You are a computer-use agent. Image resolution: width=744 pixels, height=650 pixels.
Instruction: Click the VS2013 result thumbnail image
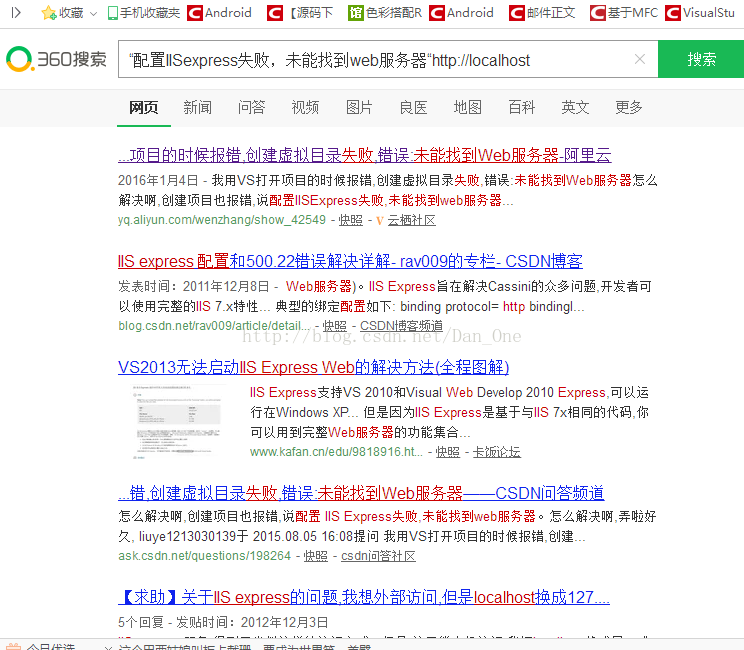pos(179,422)
